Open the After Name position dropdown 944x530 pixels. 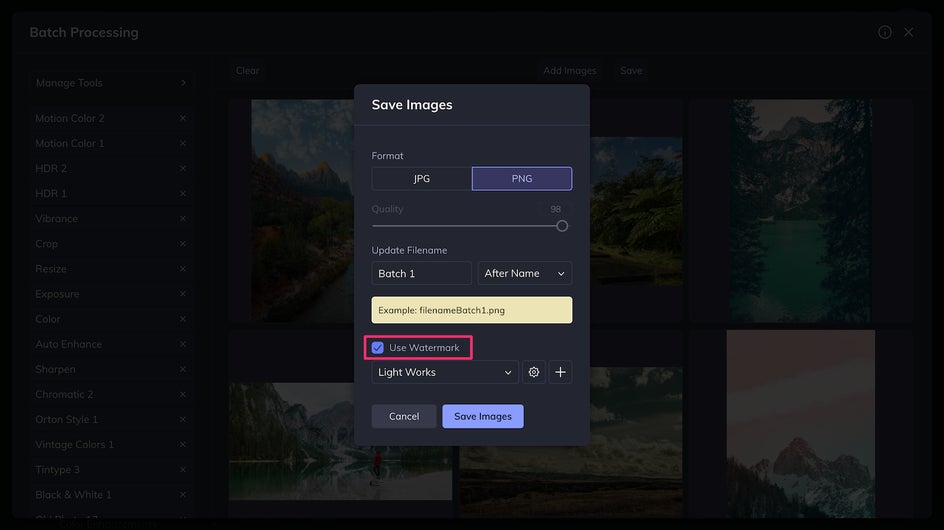tap(525, 273)
